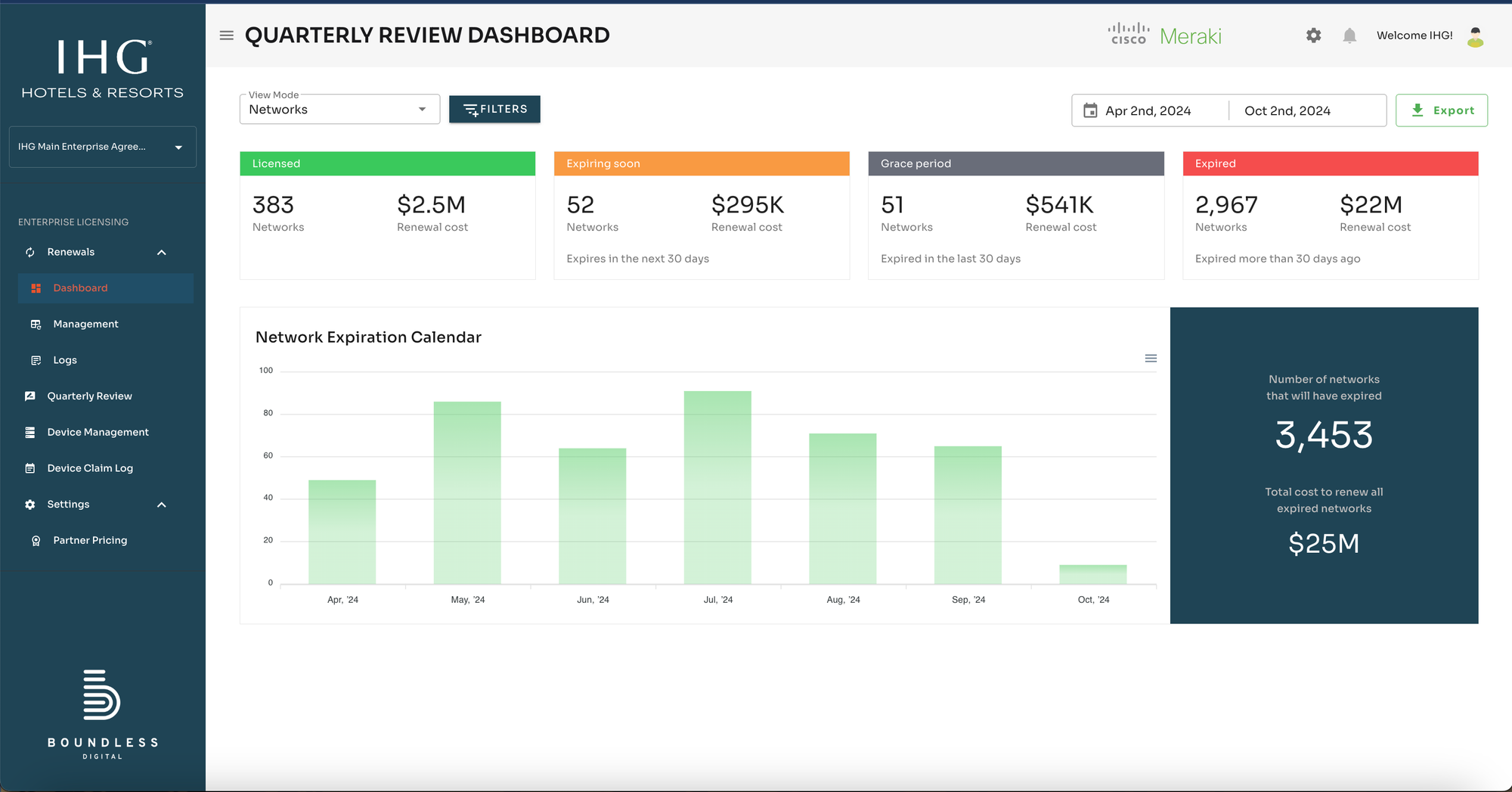Open the View Mode dropdown
This screenshot has width=1512, height=792.
pyautogui.click(x=421, y=109)
